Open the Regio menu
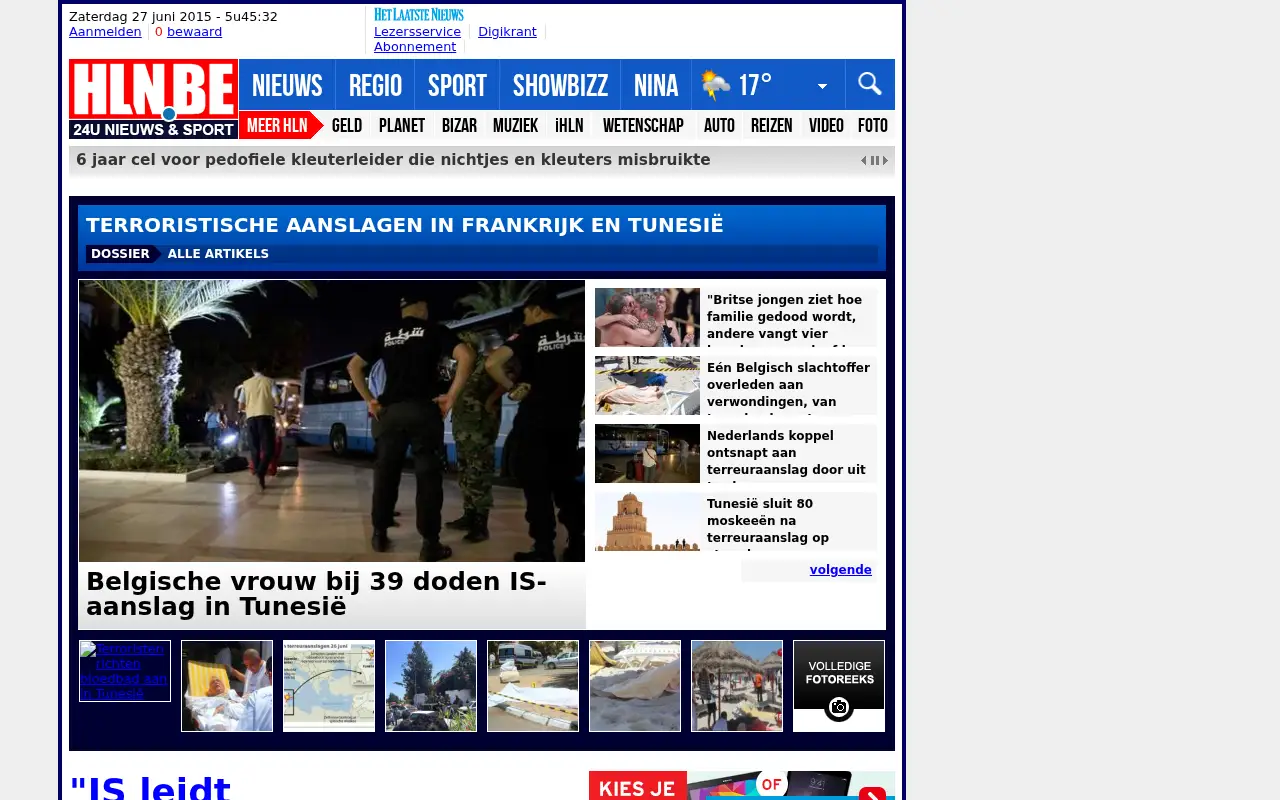The height and width of the screenshot is (800, 1280). tap(375, 85)
